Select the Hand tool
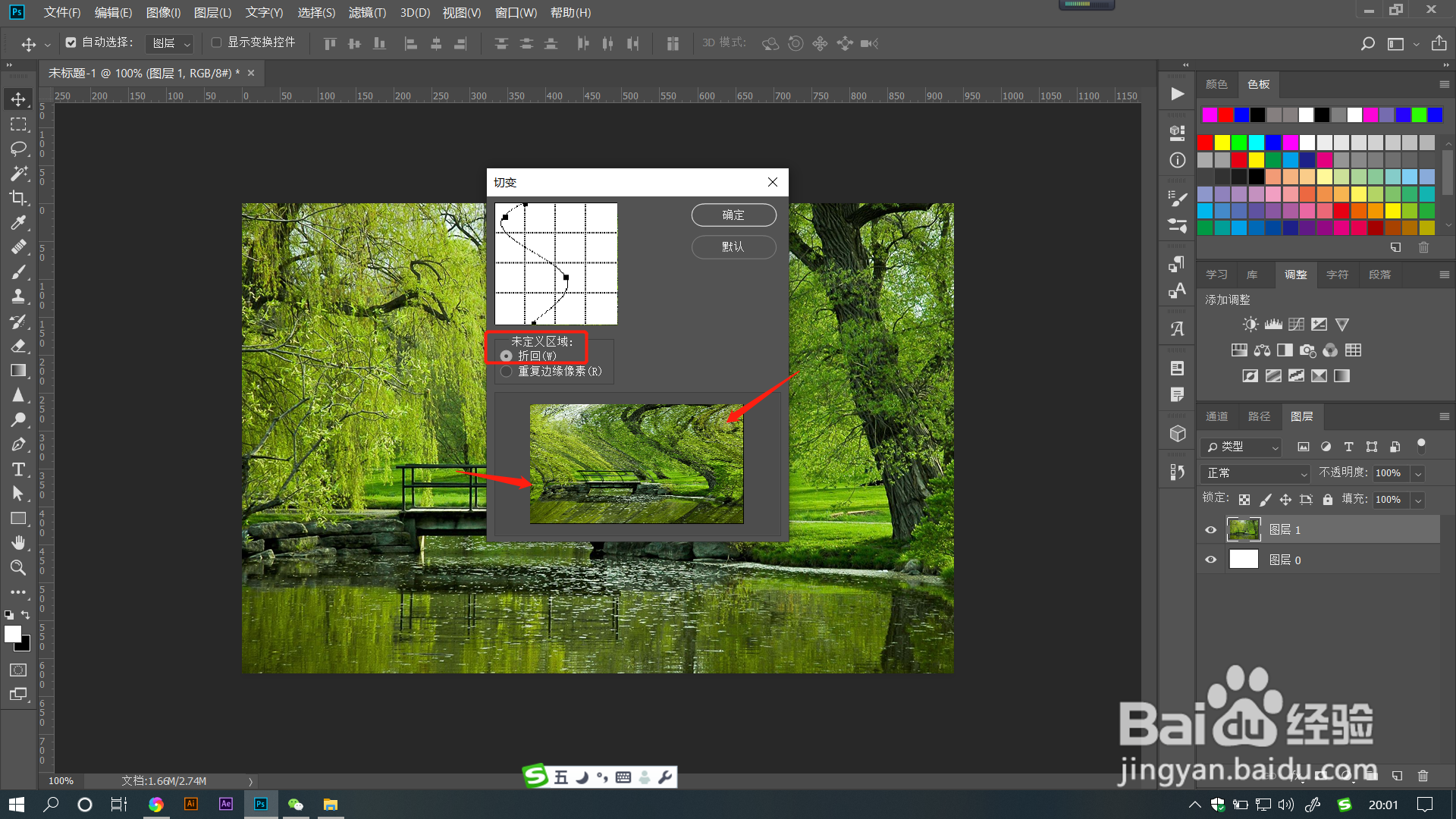Screen dimensions: 1456x819 18,543
